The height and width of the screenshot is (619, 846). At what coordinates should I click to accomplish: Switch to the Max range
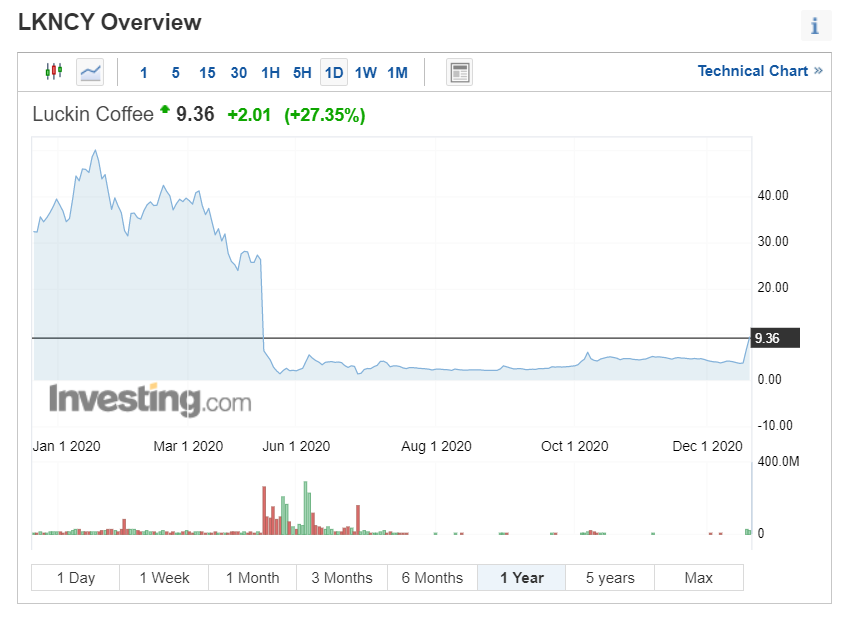(x=699, y=577)
